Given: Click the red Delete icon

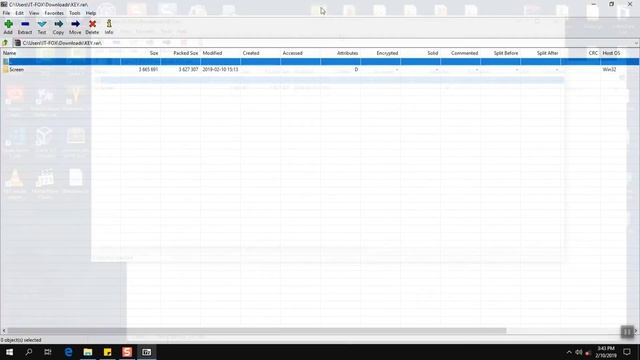Looking at the screenshot, I should point(92,24).
